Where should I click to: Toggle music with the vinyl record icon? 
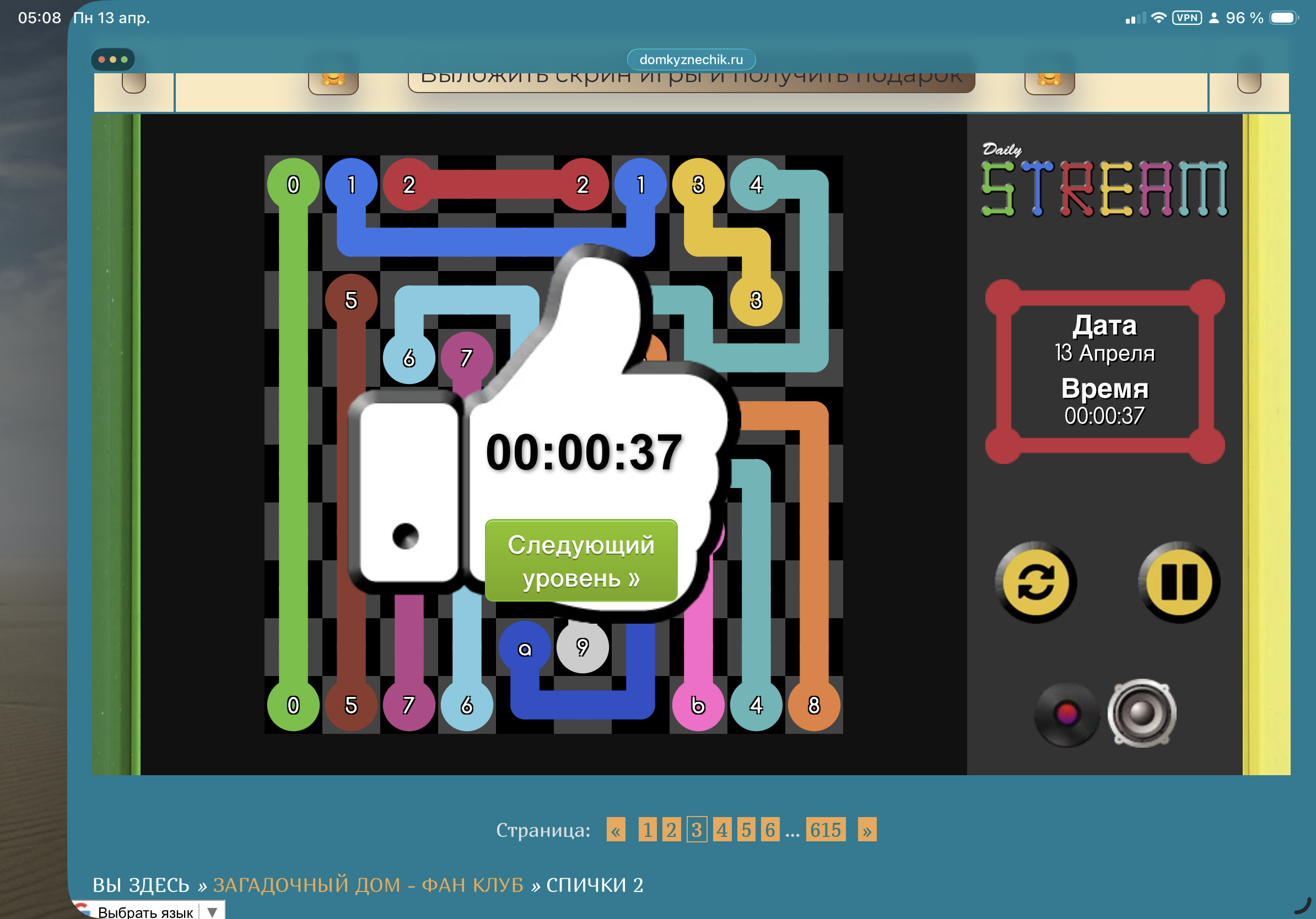tap(1066, 714)
